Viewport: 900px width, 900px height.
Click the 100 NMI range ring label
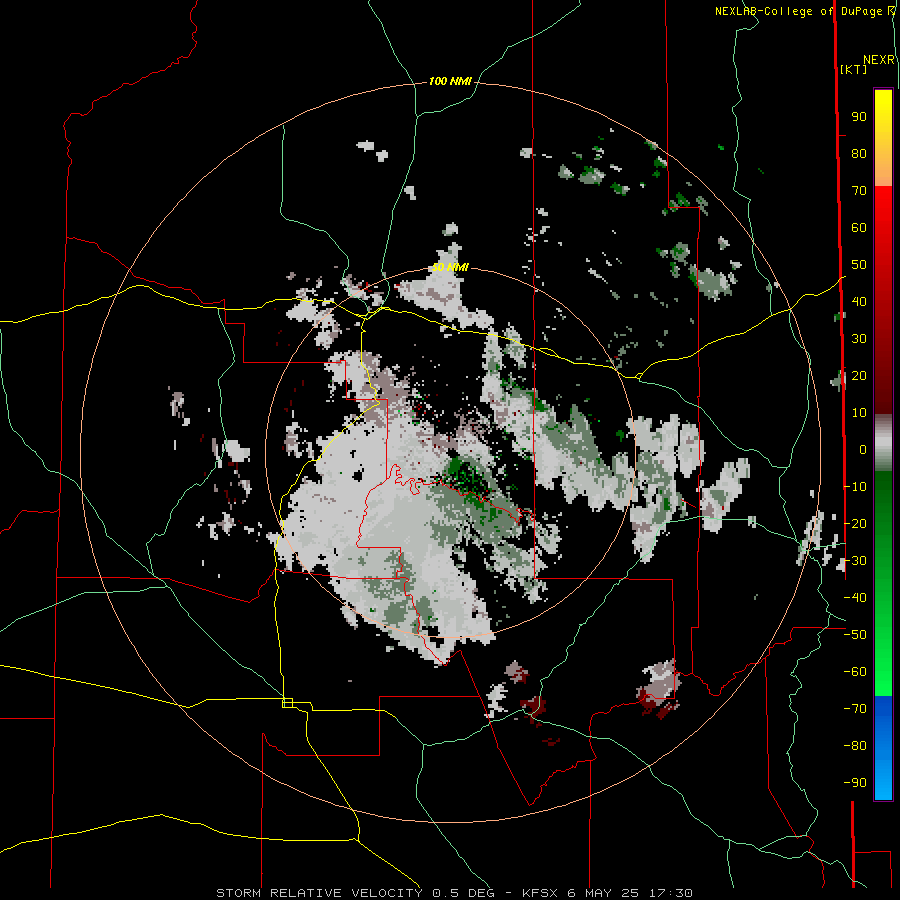pyautogui.click(x=450, y=82)
